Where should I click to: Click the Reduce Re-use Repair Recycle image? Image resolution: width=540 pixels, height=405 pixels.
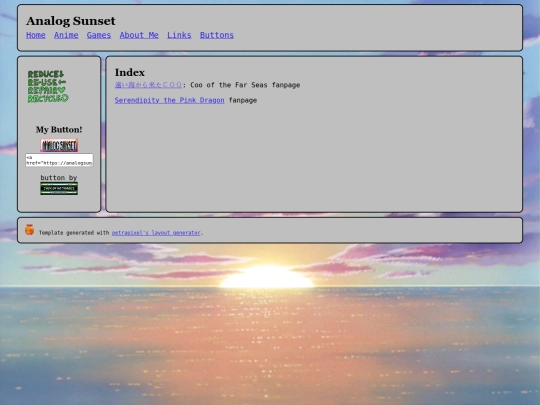48,86
